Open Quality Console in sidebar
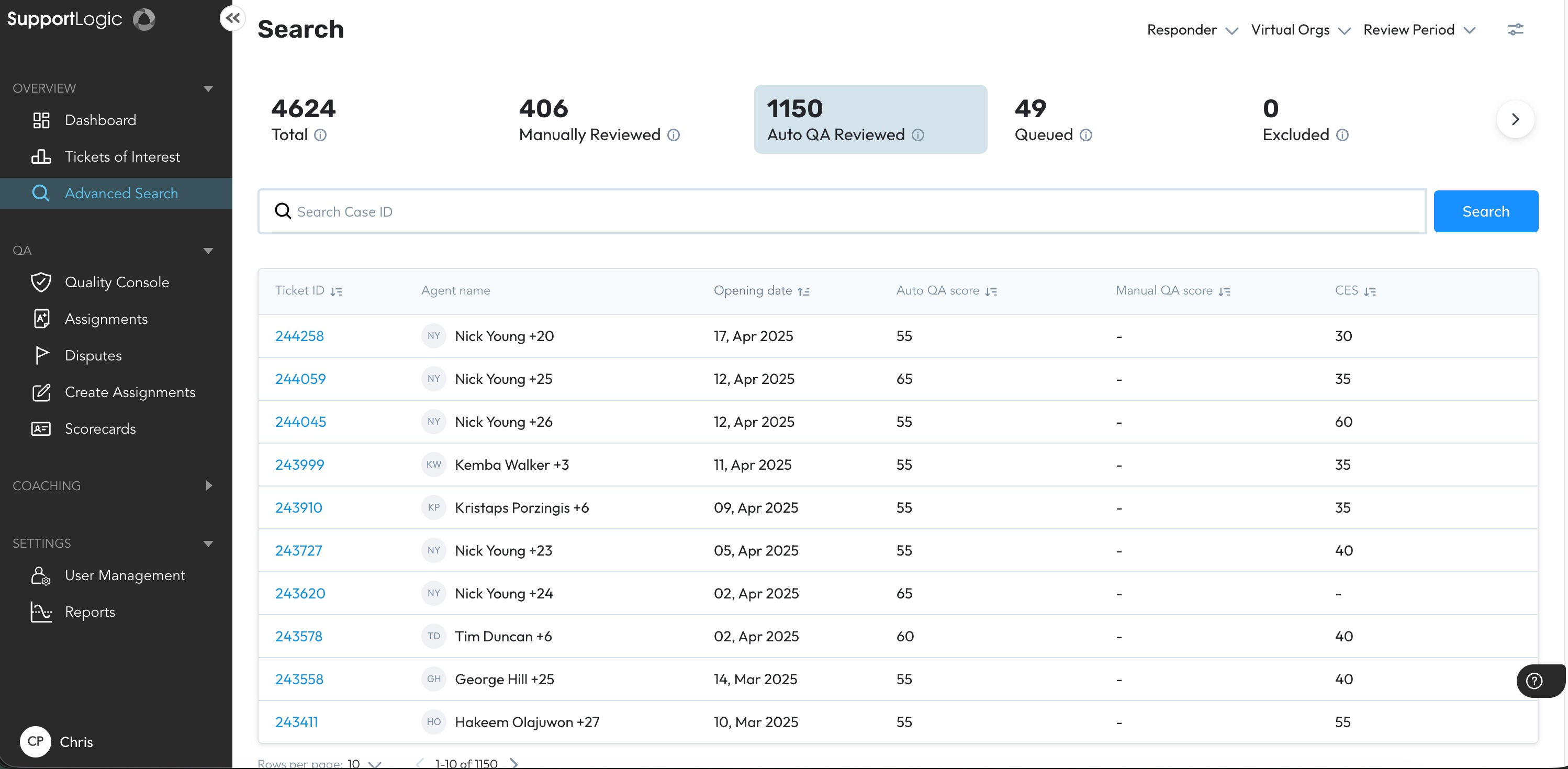 pos(117,282)
